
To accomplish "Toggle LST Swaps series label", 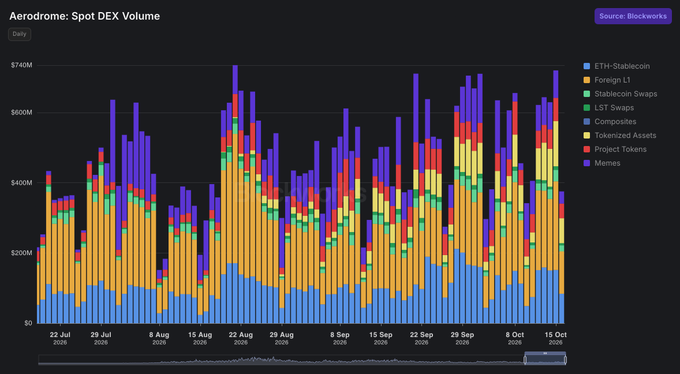I will pos(614,108).
